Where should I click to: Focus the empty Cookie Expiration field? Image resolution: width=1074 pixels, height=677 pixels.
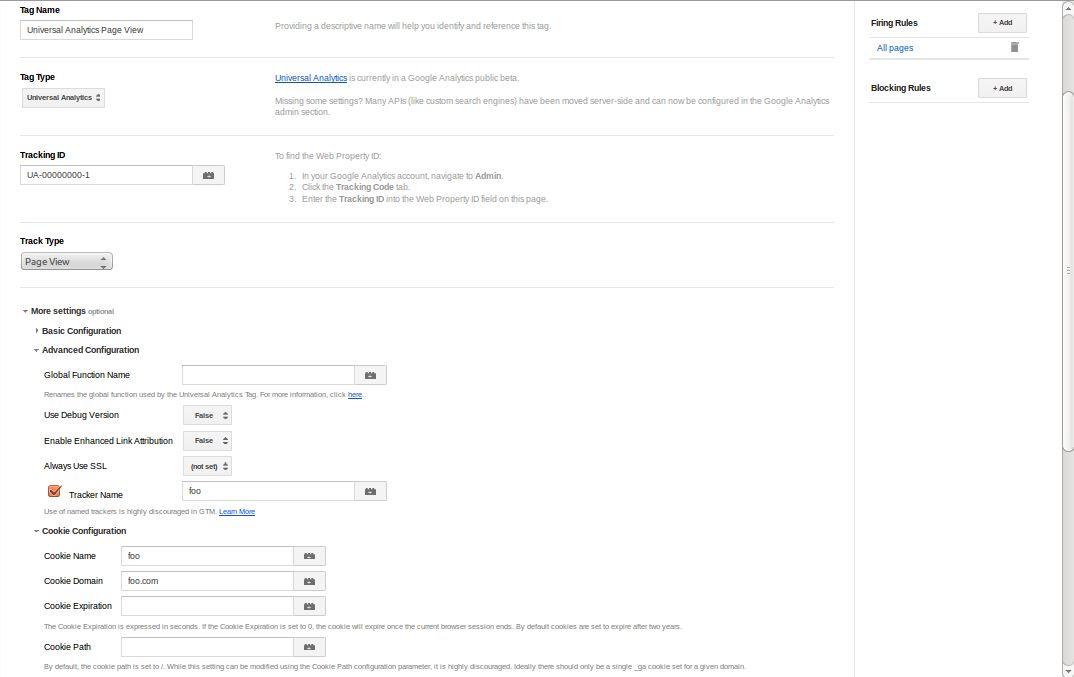point(207,606)
